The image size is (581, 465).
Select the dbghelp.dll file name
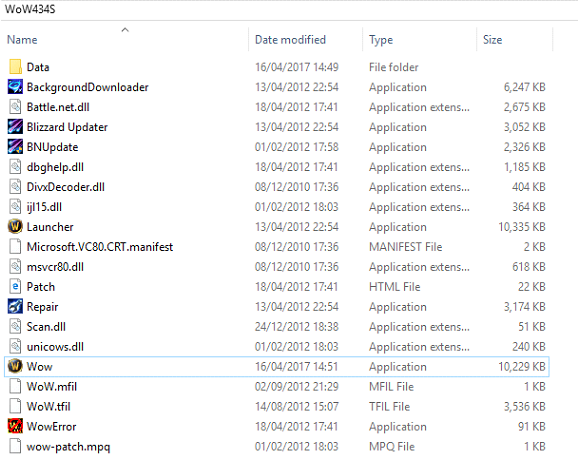55,167
